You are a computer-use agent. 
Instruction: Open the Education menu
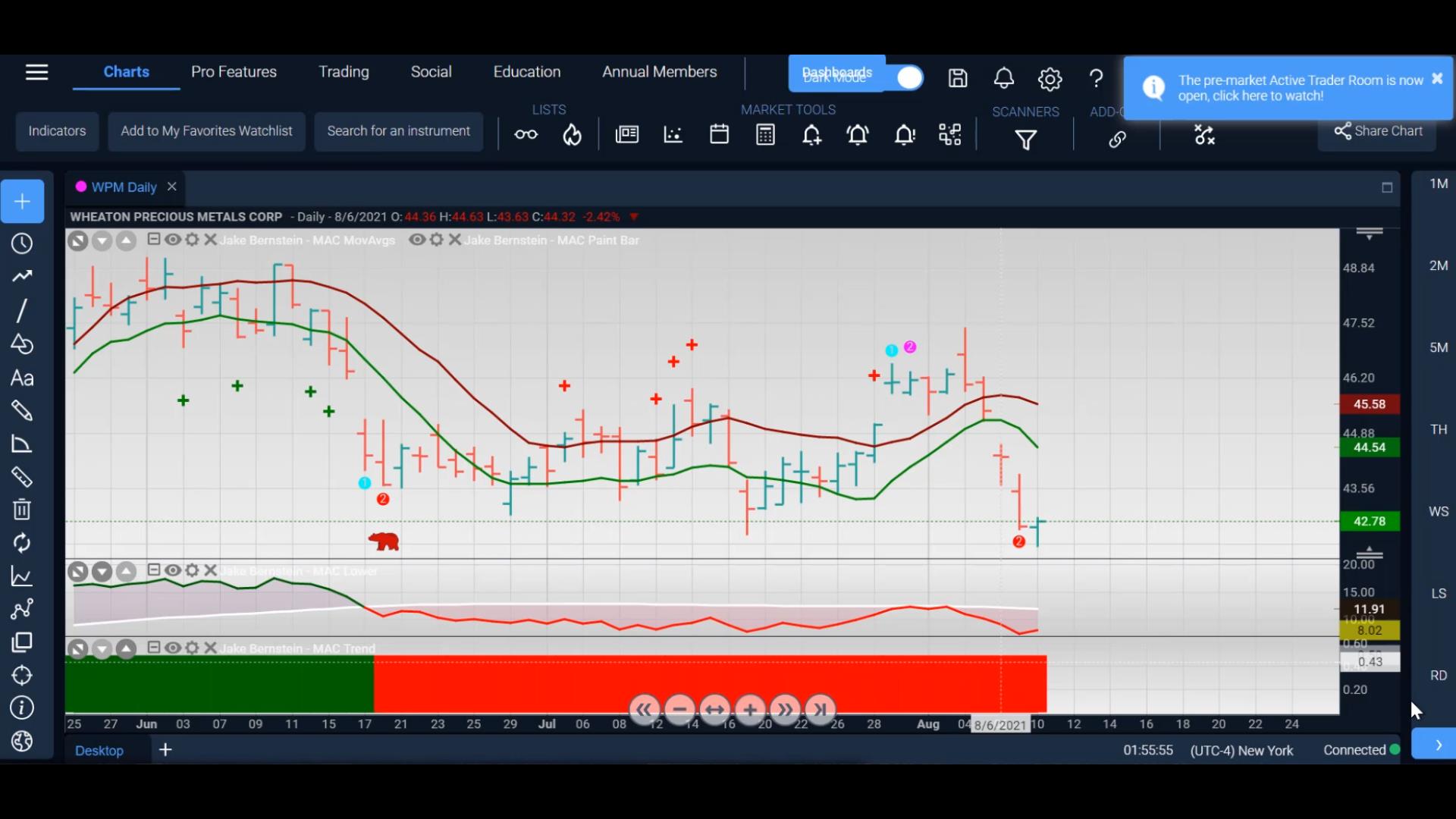[x=527, y=71]
